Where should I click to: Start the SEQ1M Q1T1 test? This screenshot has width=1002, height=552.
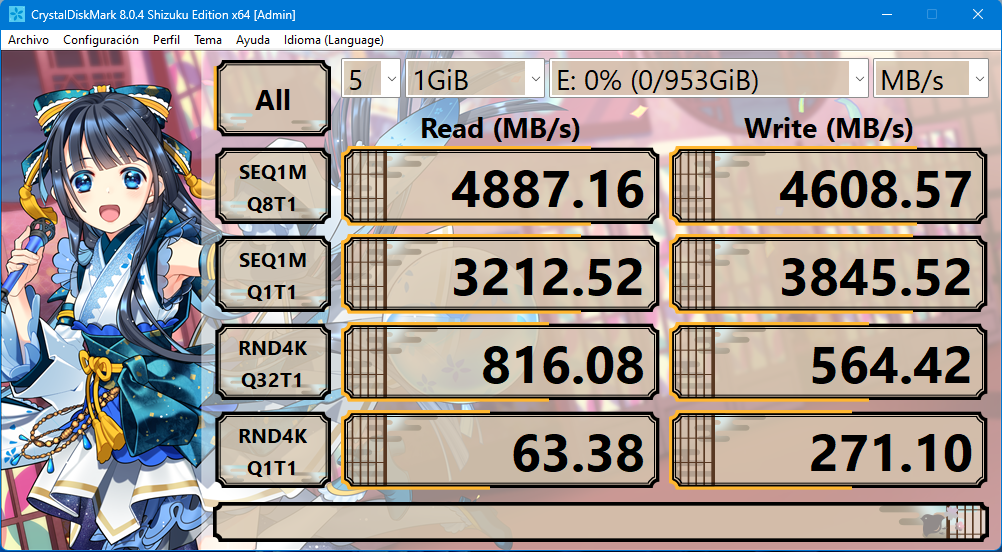(274, 275)
